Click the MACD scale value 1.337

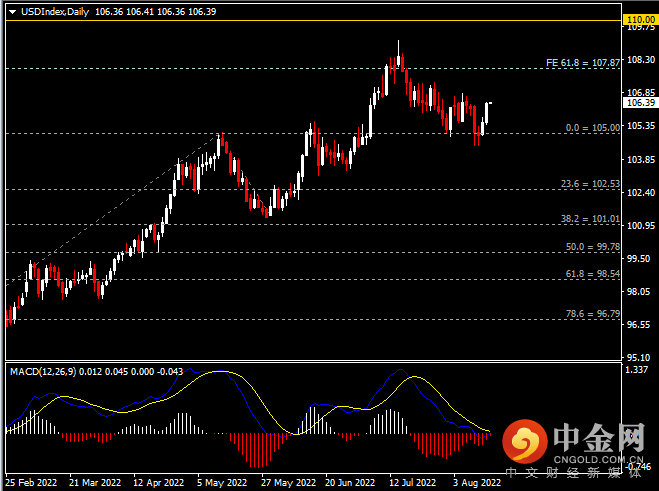coord(637,370)
